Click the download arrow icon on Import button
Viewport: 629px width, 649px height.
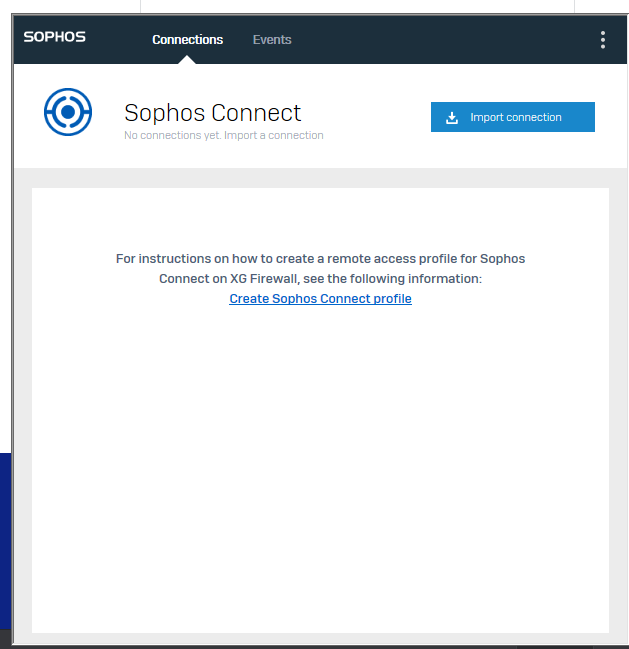(452, 117)
